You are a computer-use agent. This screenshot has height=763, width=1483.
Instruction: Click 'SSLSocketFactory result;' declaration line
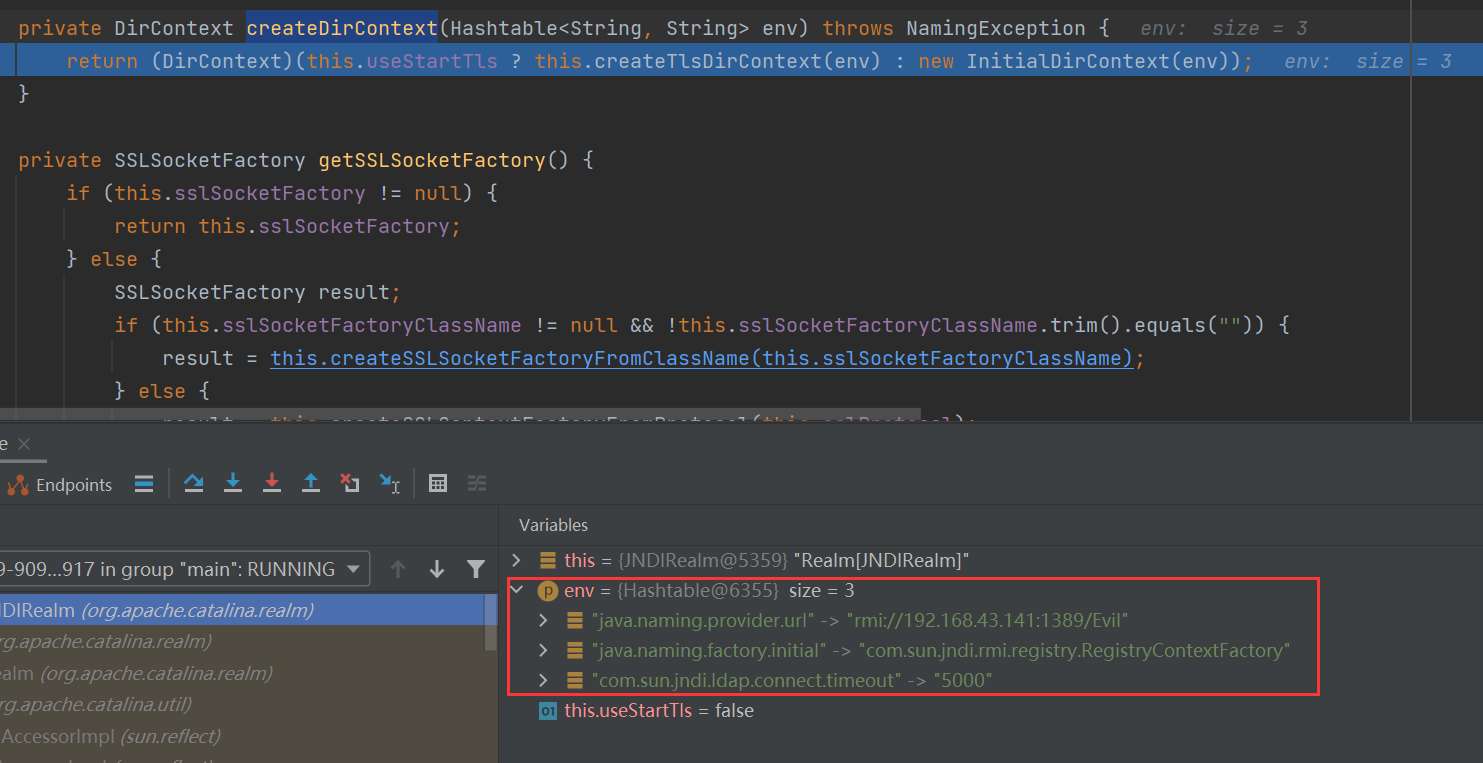257,292
